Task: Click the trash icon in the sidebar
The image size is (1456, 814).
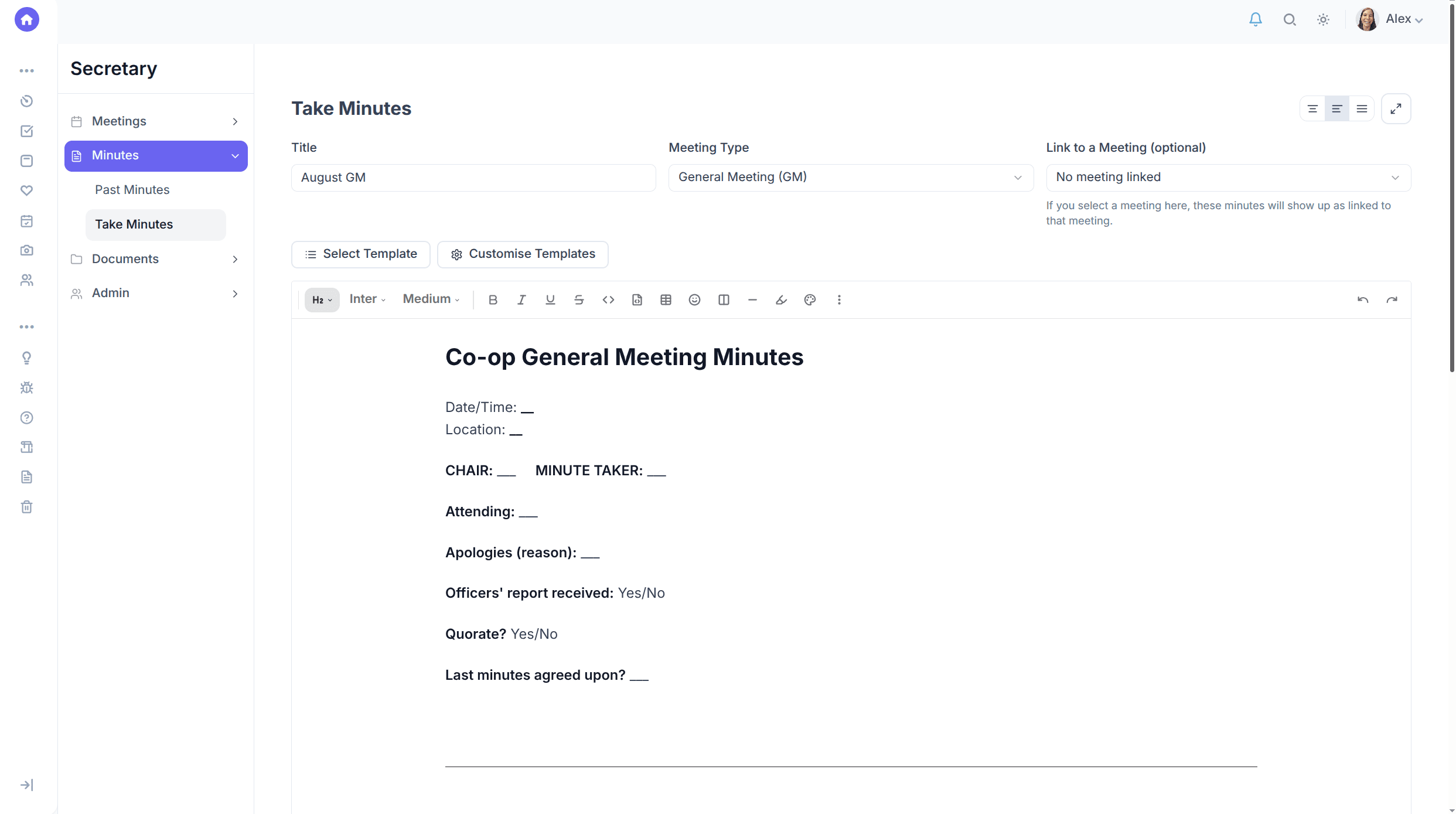Action: [27, 506]
